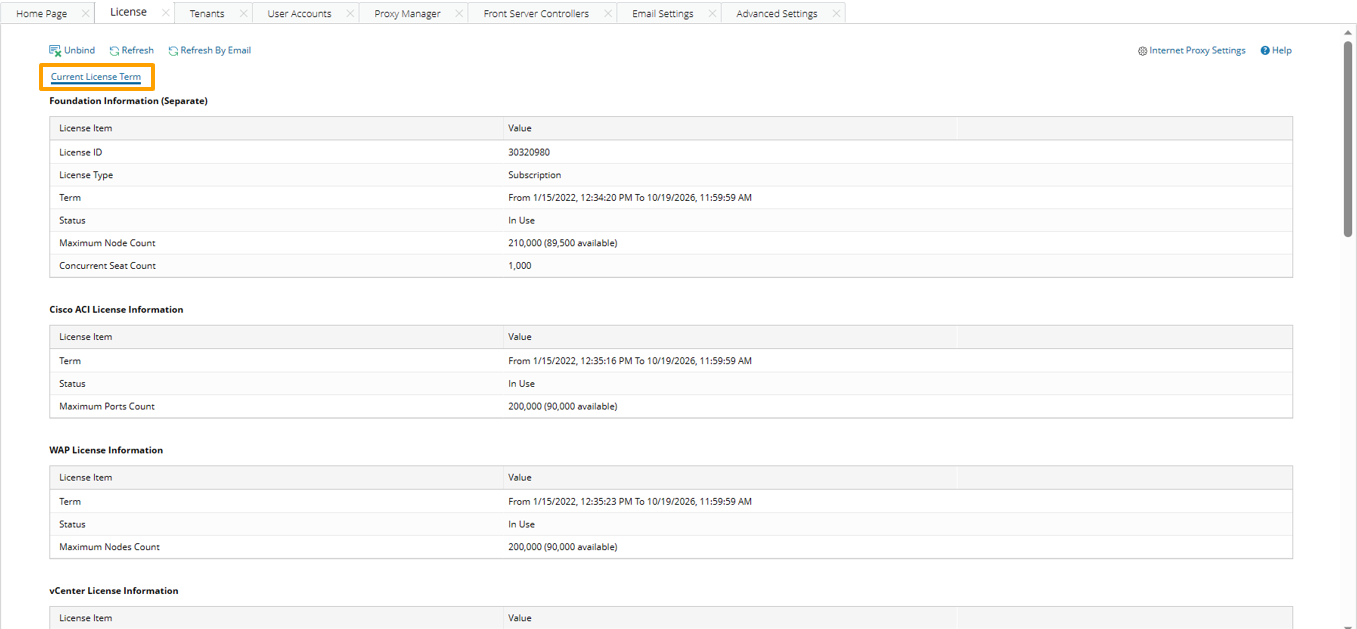Click the Refresh By Email icon
Screen dimensions: 1357x629
pos(173,51)
